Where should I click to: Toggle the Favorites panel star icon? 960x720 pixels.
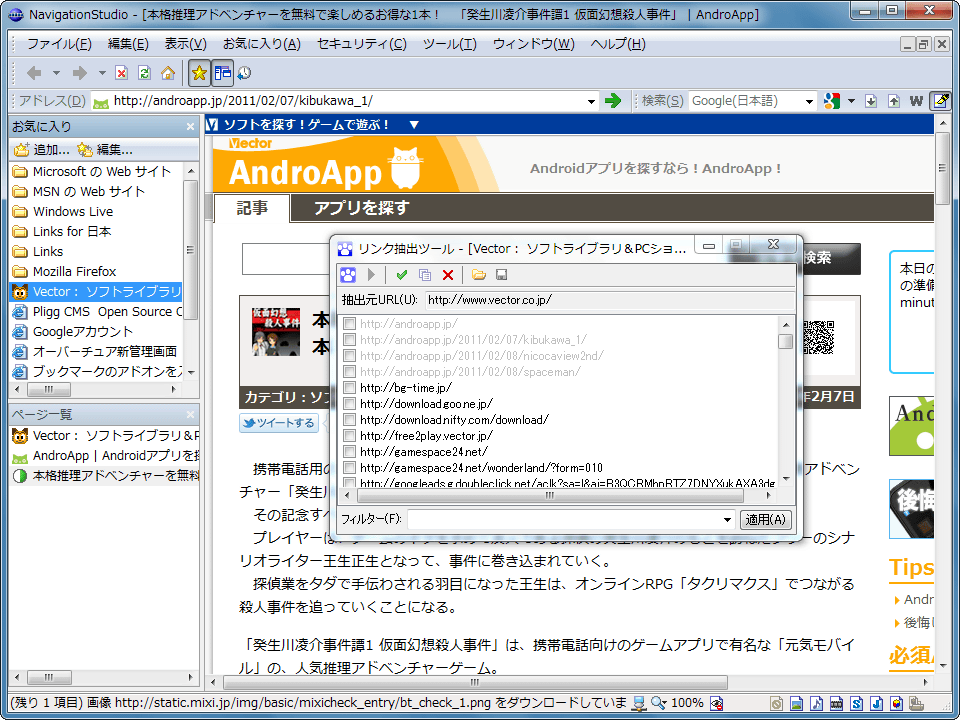click(199, 73)
